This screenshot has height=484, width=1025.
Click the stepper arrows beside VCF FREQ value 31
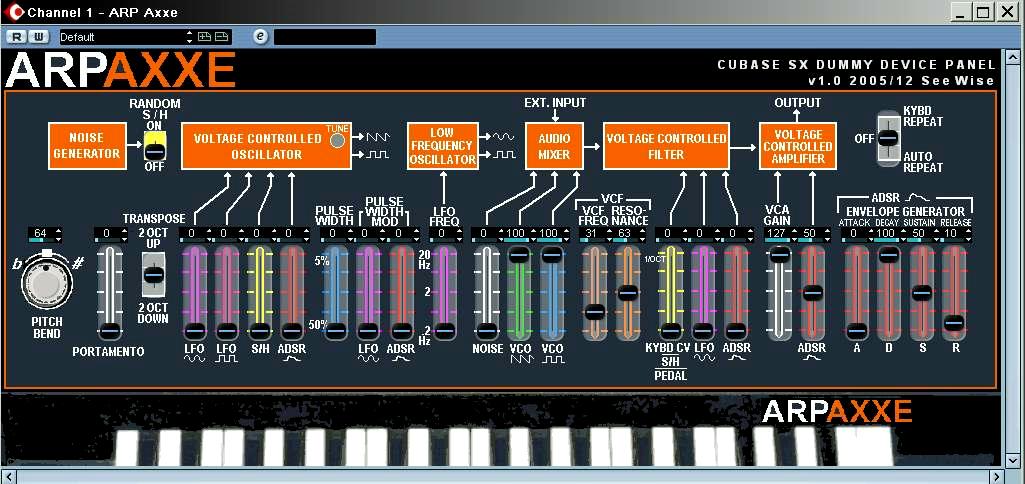click(x=609, y=233)
